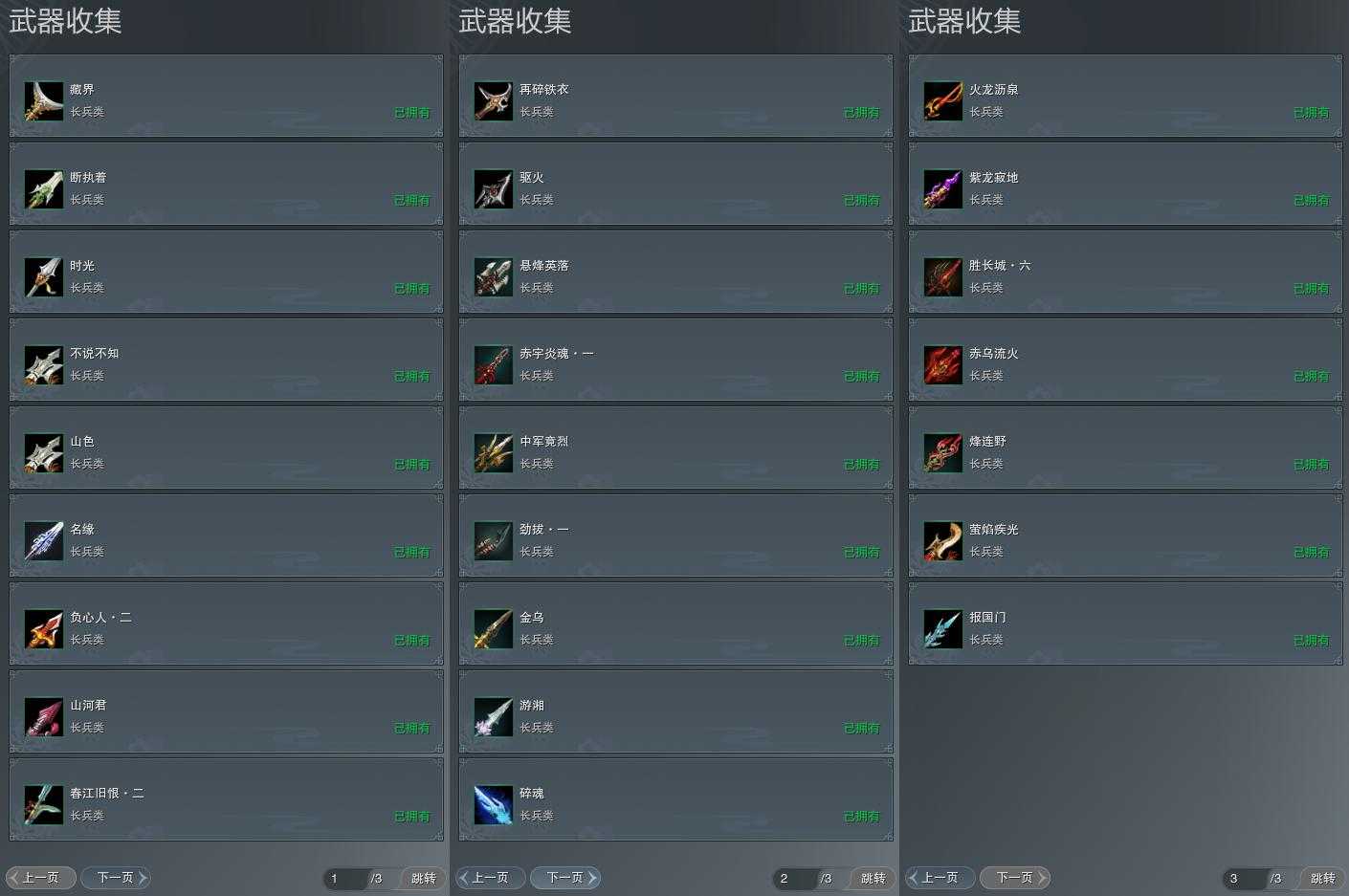Screen dimensions: 1349x896
Task: Go to previous page in third panel
Action: tap(940, 877)
